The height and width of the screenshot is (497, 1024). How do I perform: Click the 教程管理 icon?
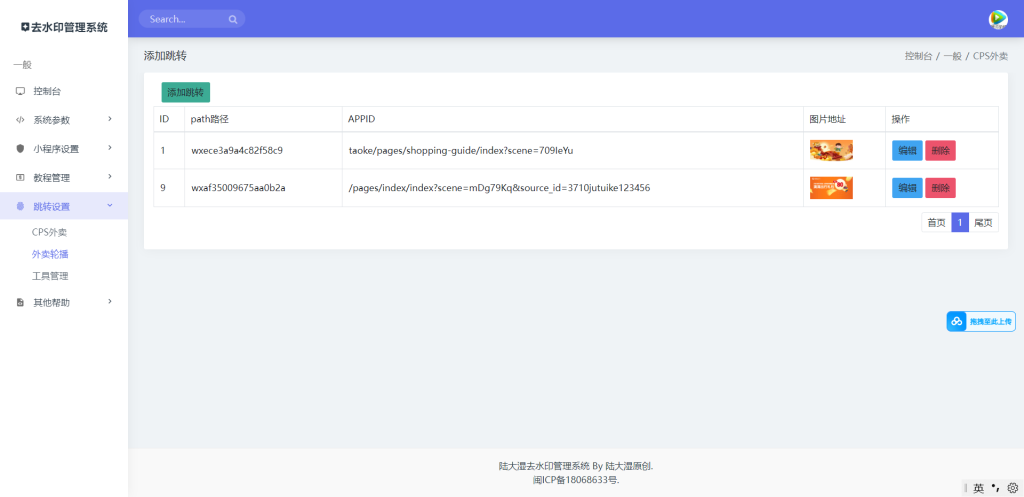[x=20, y=178]
